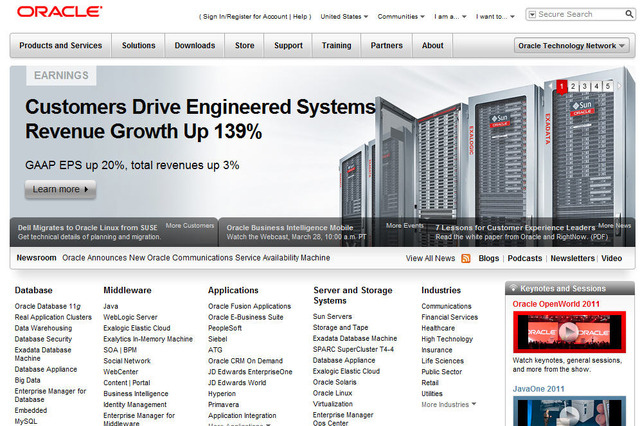Image resolution: width=640 pixels, height=426 pixels.
Task: Expand the Communities dropdown
Action: 401,17
